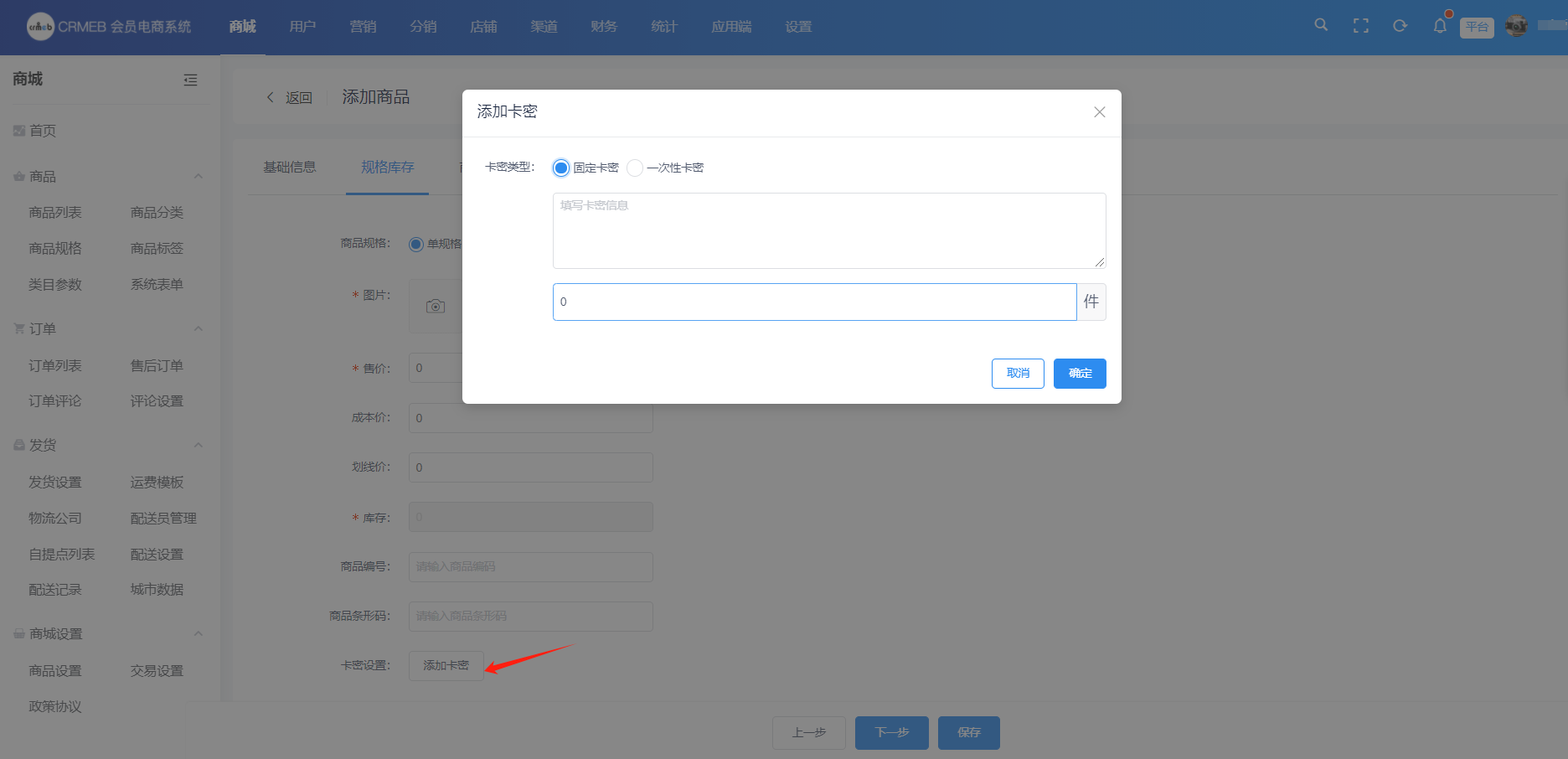Image resolution: width=1568 pixels, height=759 pixels.
Task: Open the 统计 top menu
Action: click(664, 27)
